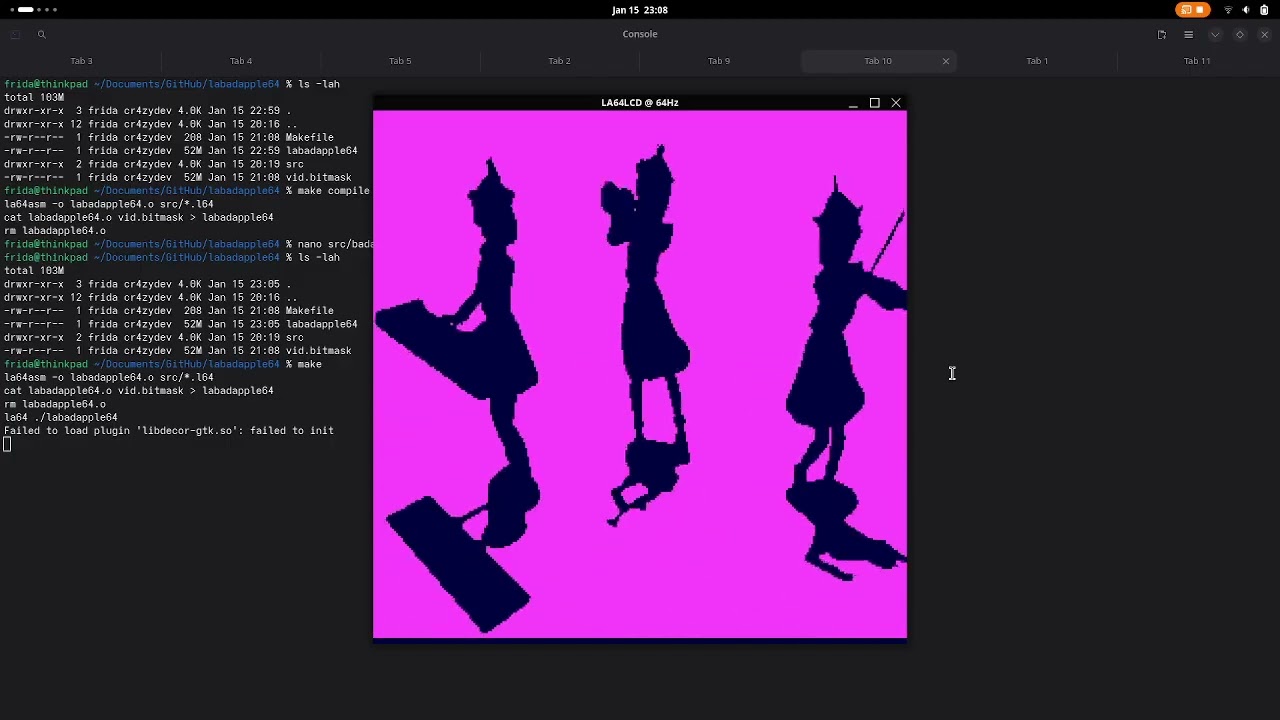
Task: Switch to Tab 3
Action: point(81,61)
